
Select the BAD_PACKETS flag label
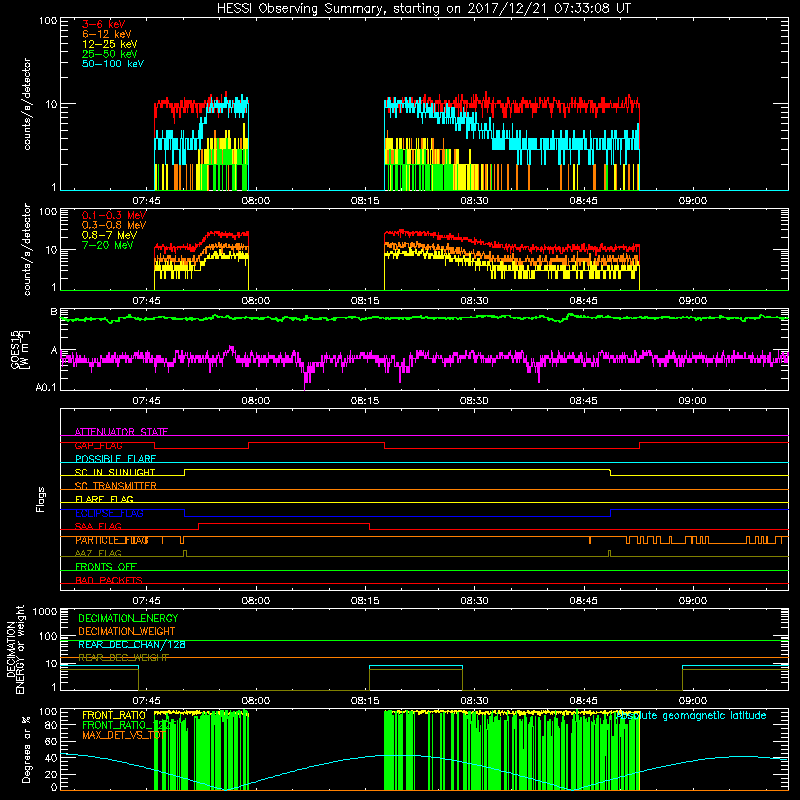109,580
